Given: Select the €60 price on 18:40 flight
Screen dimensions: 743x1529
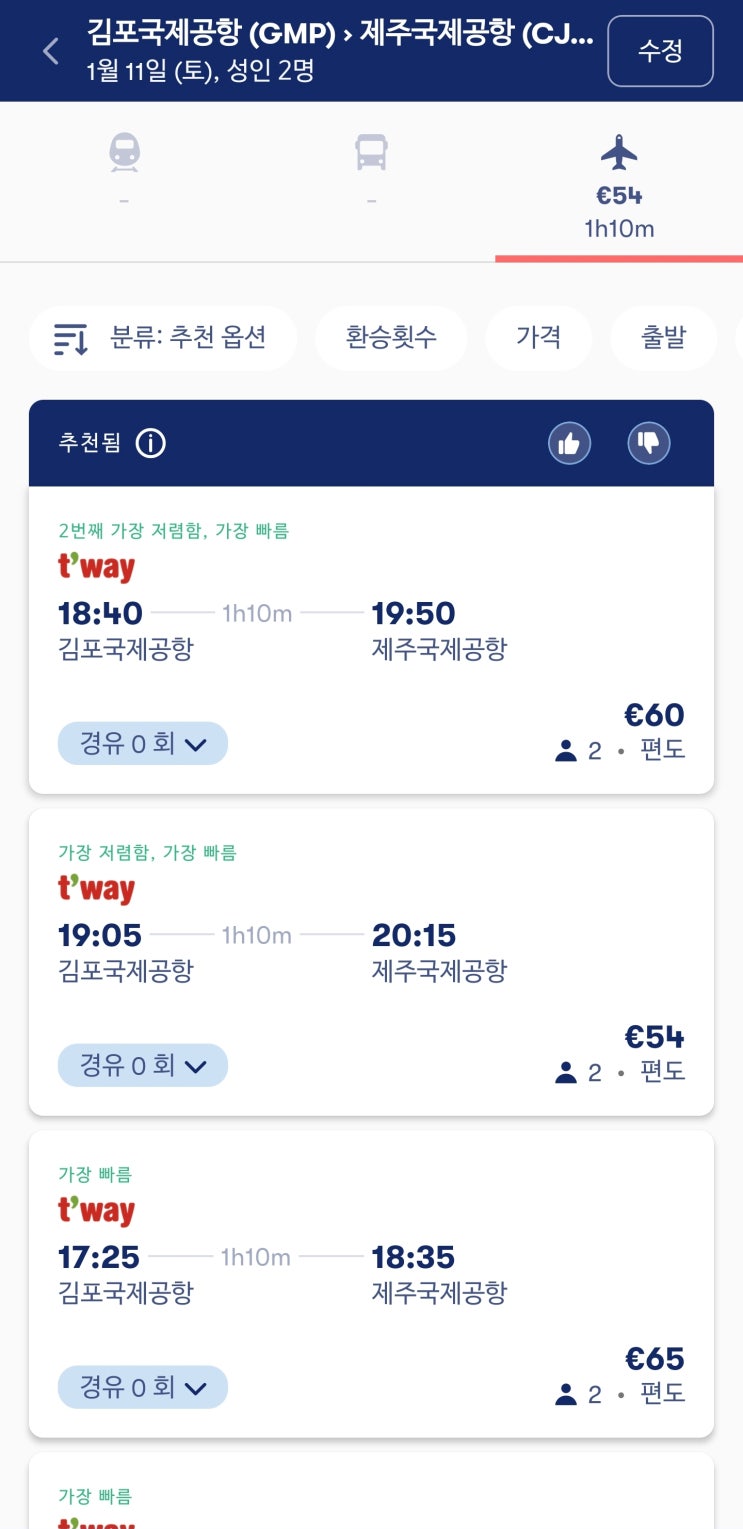Looking at the screenshot, I should pos(654,715).
